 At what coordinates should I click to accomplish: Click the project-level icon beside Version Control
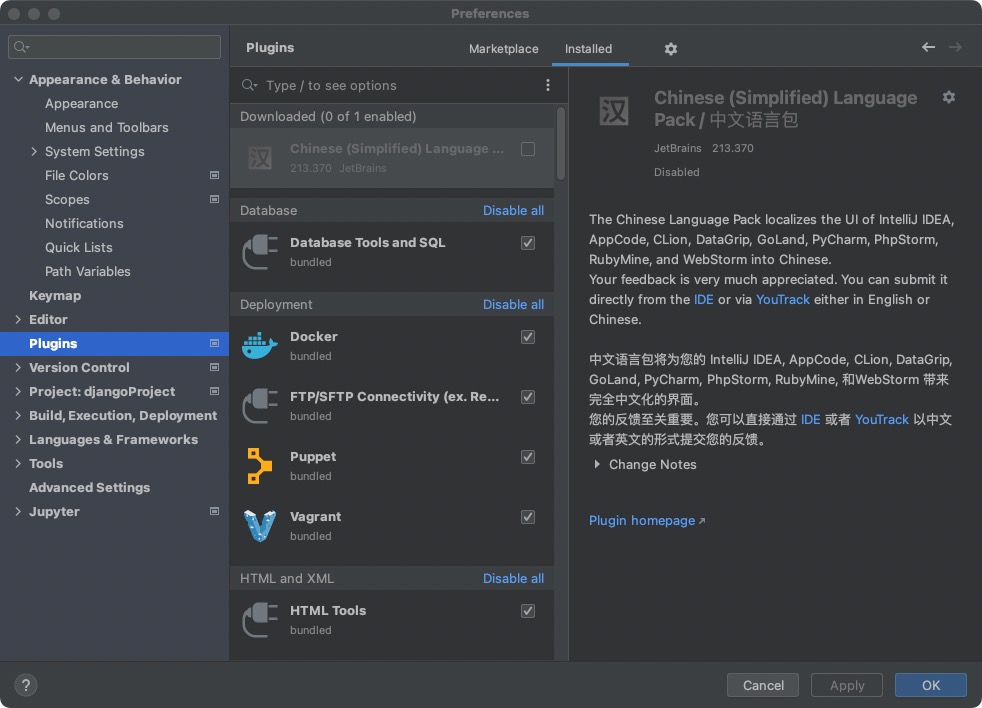(214, 367)
